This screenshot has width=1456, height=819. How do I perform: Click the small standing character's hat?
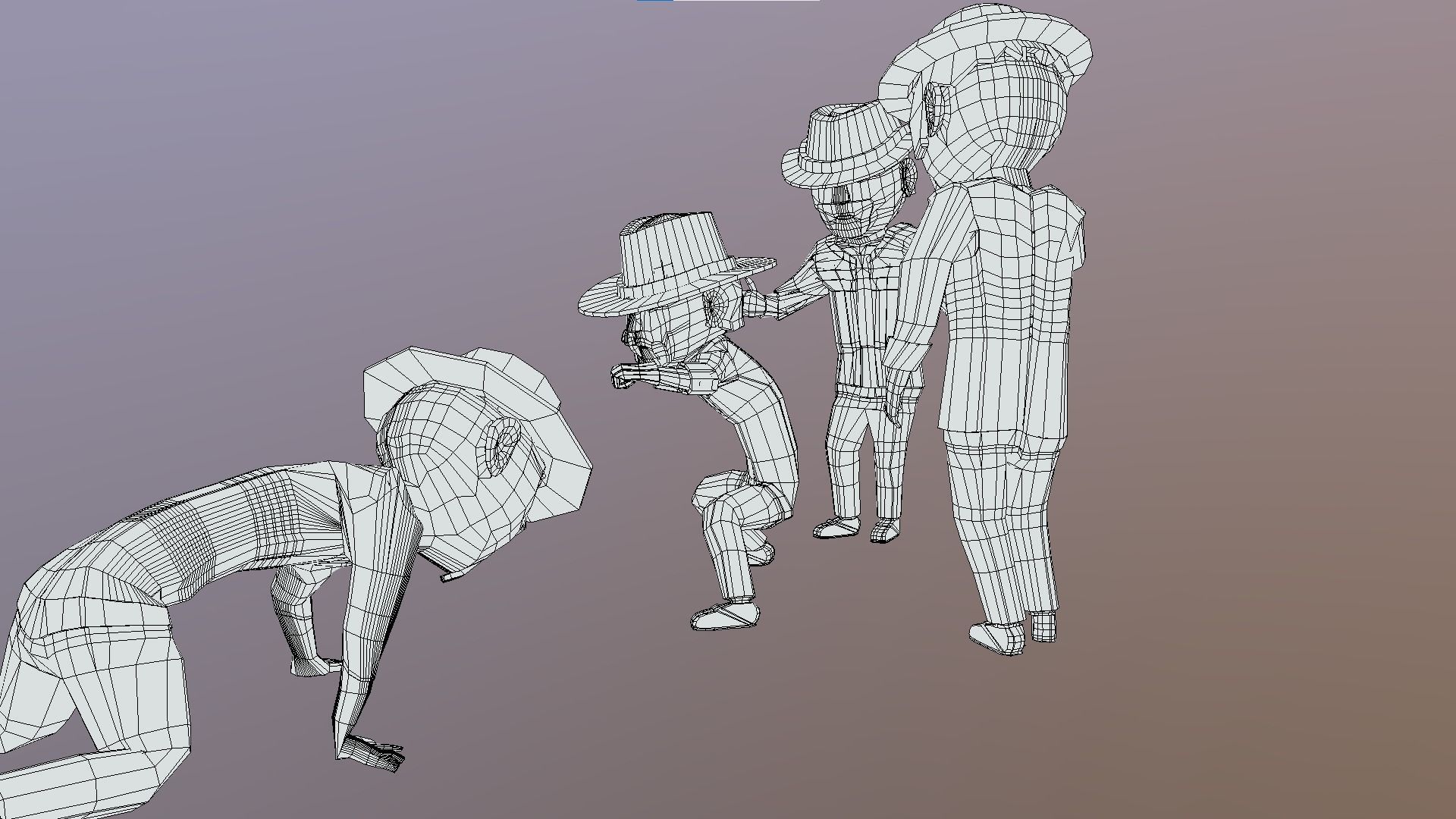pyautogui.click(x=847, y=144)
